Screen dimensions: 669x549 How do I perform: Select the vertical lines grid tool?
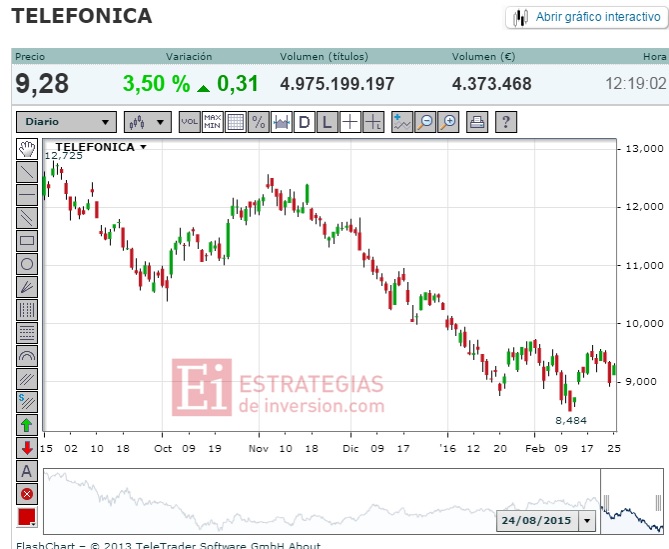tap(27, 310)
